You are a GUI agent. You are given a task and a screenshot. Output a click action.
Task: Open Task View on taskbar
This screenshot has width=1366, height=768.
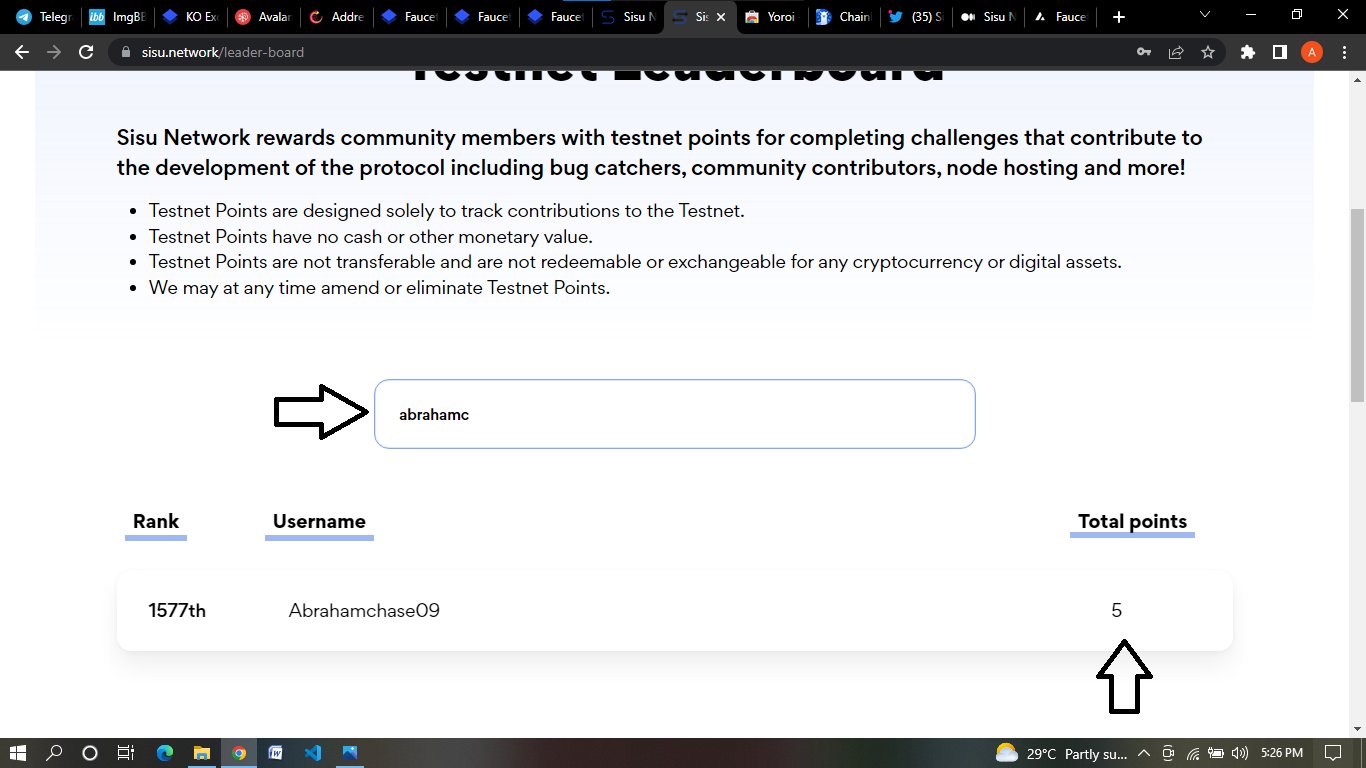(x=125, y=753)
